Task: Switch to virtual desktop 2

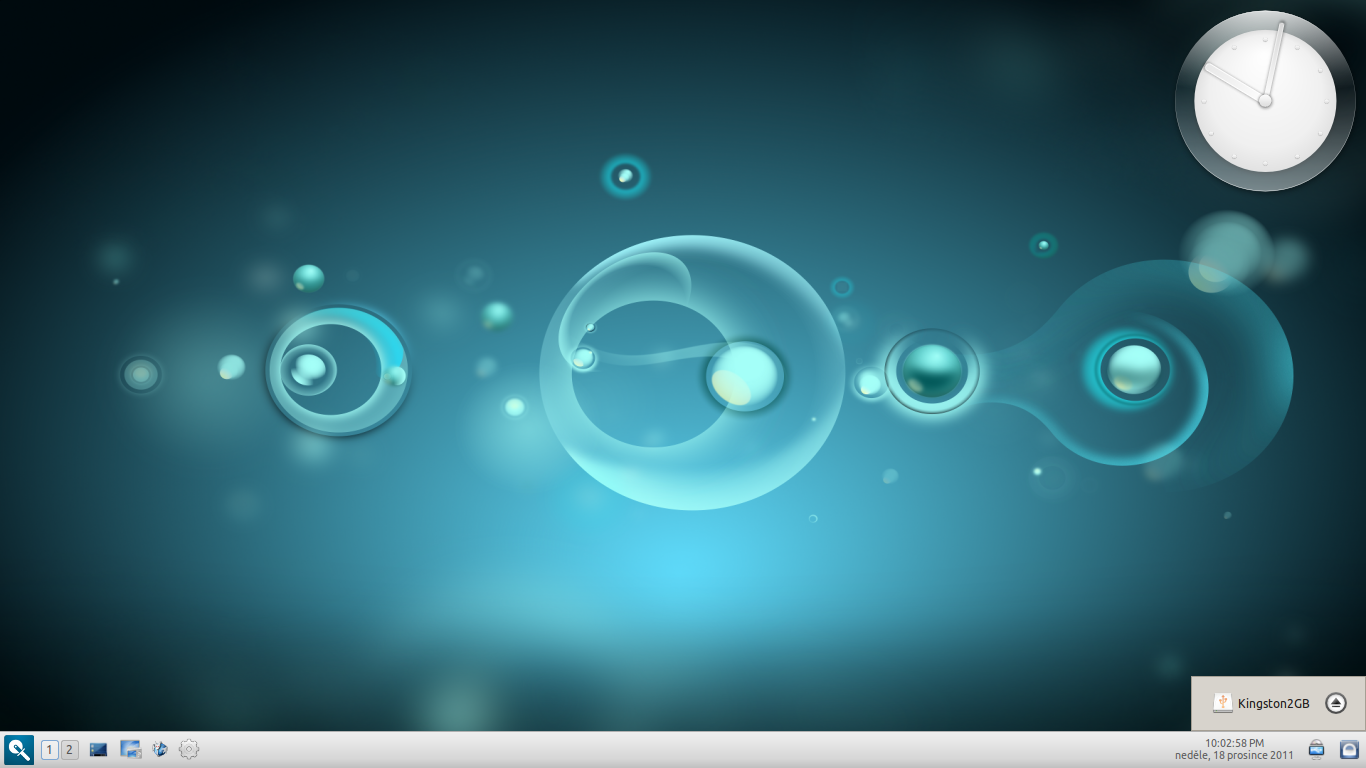Action: [x=70, y=750]
